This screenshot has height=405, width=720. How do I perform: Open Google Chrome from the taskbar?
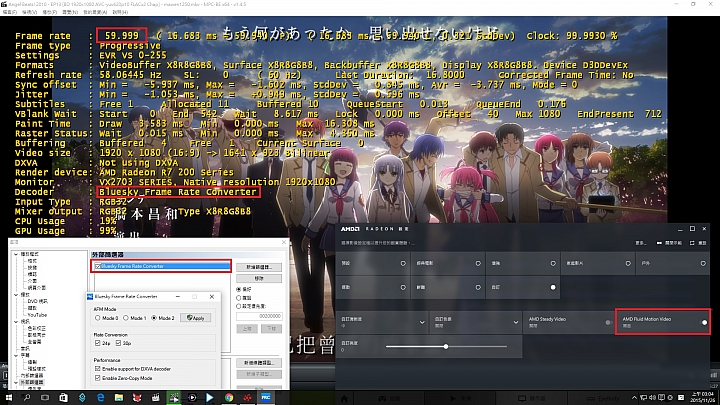[229, 398]
